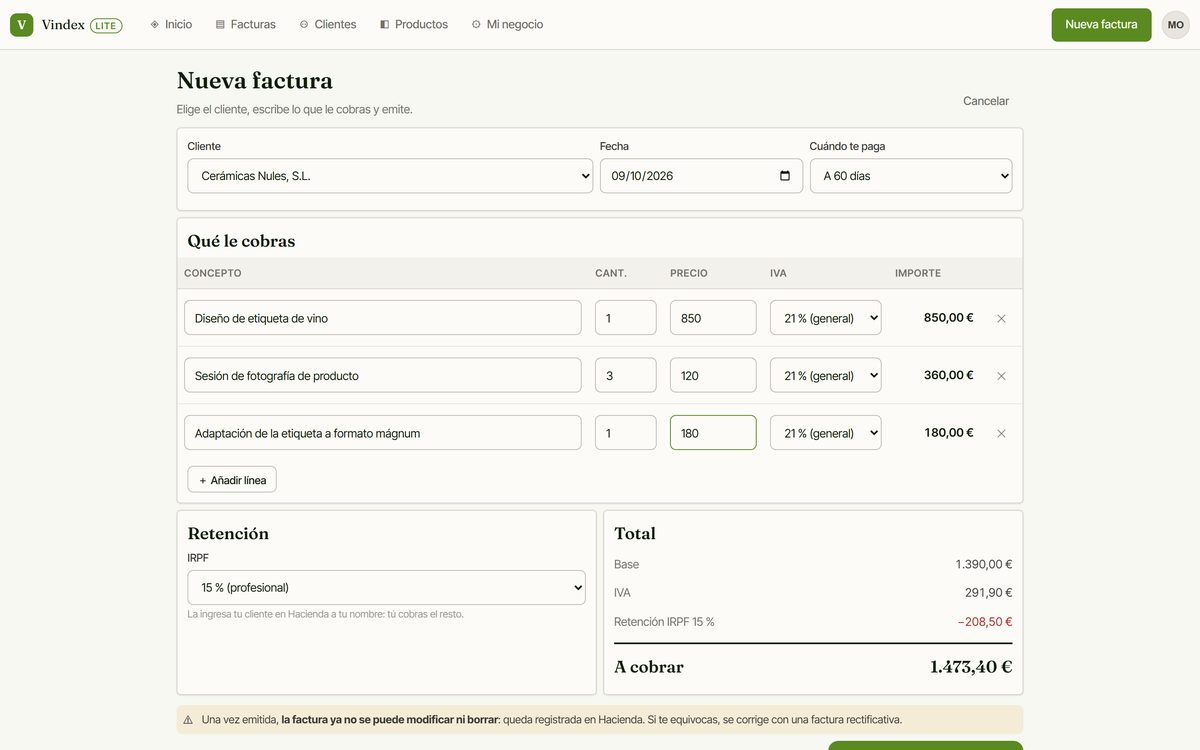1200x750 pixels.
Task: Click the quantity field of the vino label line
Action: [x=626, y=318]
